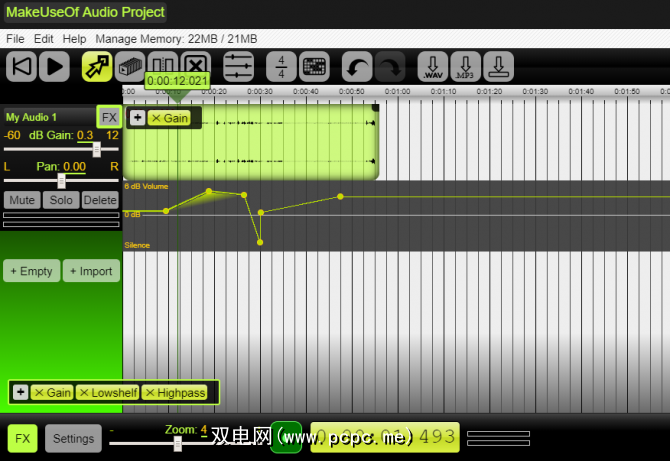The height and width of the screenshot is (461, 670).
Task: Open the Help menu
Action: tap(74, 39)
